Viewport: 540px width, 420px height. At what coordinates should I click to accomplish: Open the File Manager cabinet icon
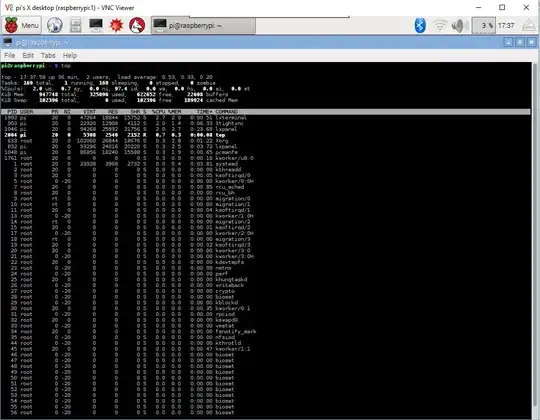pyautogui.click(x=75, y=25)
